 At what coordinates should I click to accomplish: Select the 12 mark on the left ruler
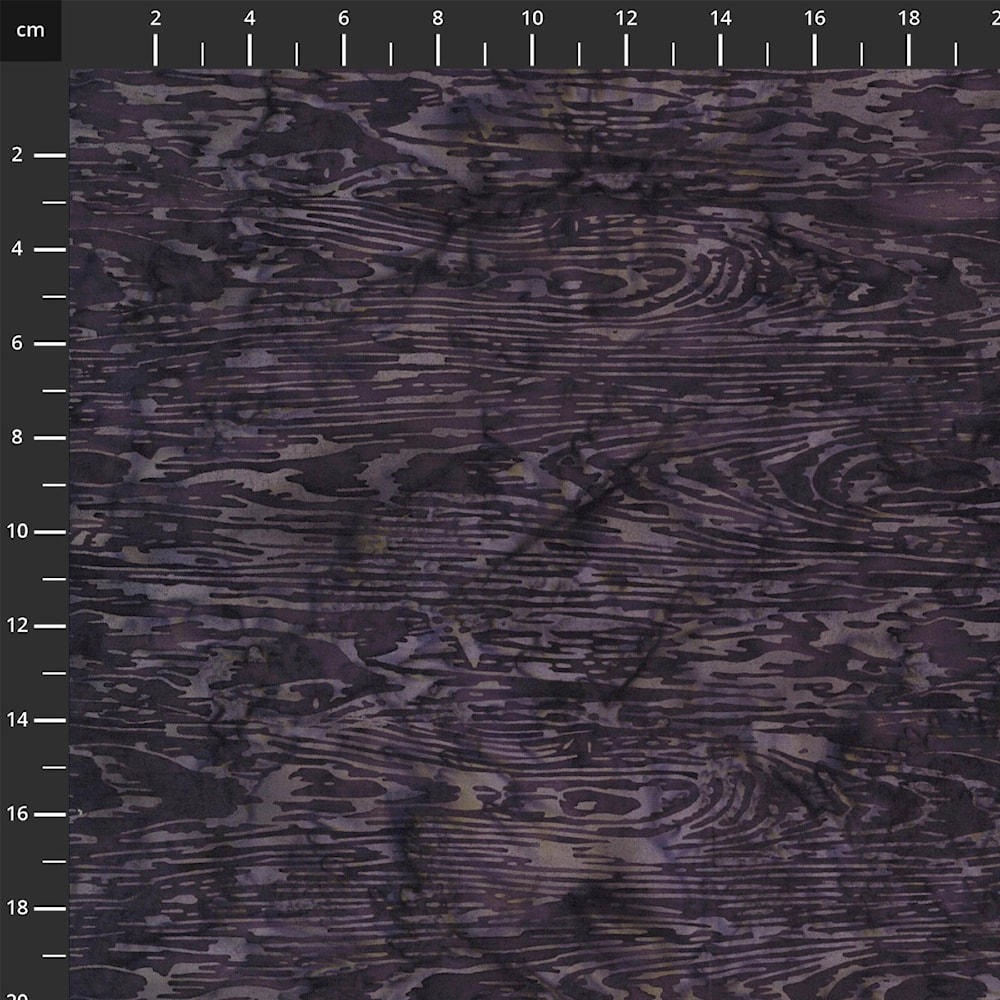click(17, 625)
